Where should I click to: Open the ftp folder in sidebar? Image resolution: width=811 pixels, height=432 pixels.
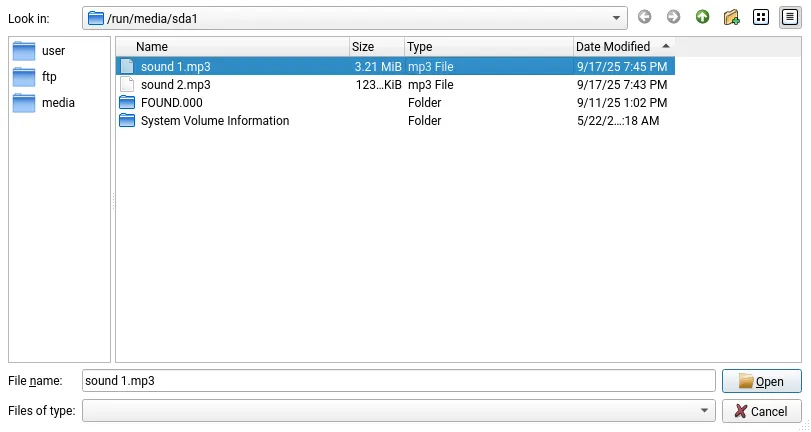49,77
